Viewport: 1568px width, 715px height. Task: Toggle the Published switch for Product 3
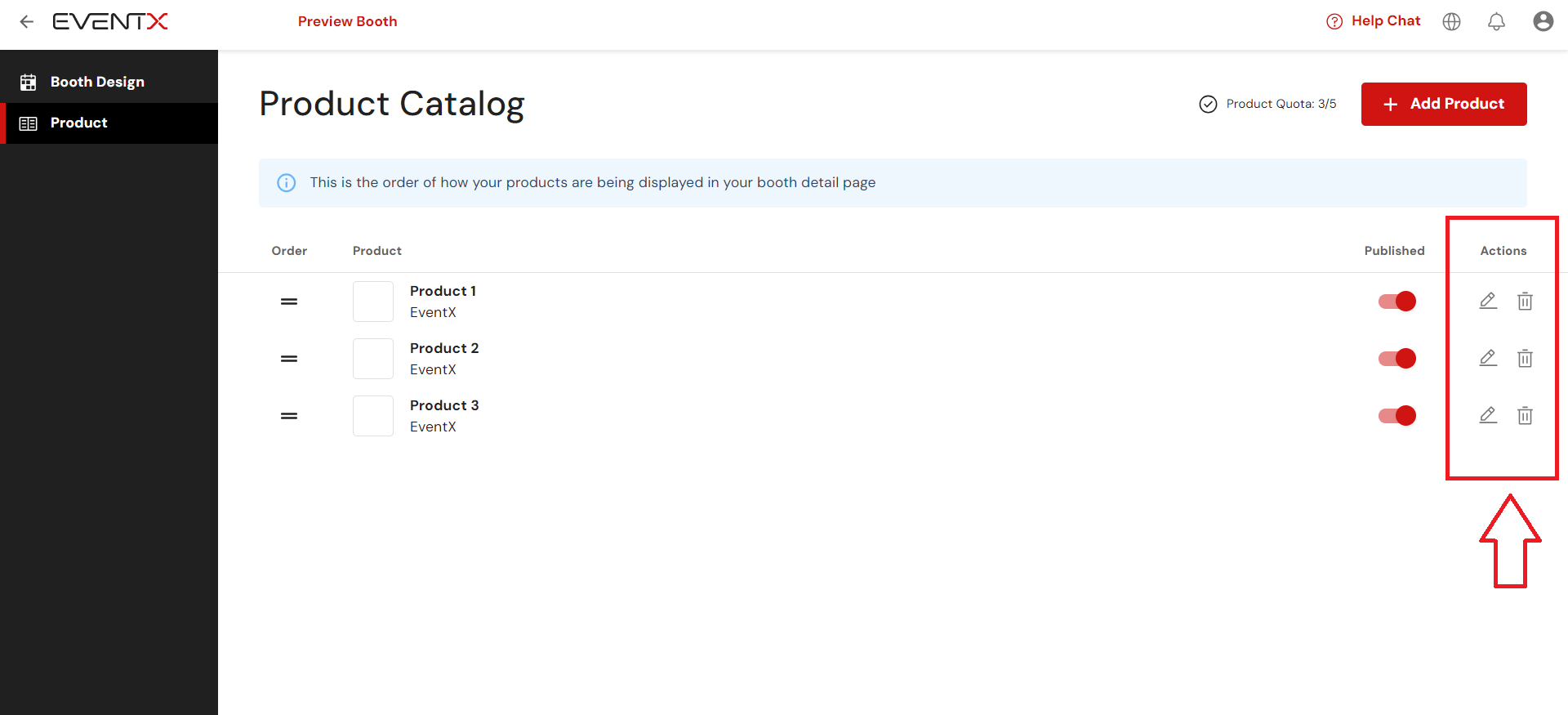1397,416
